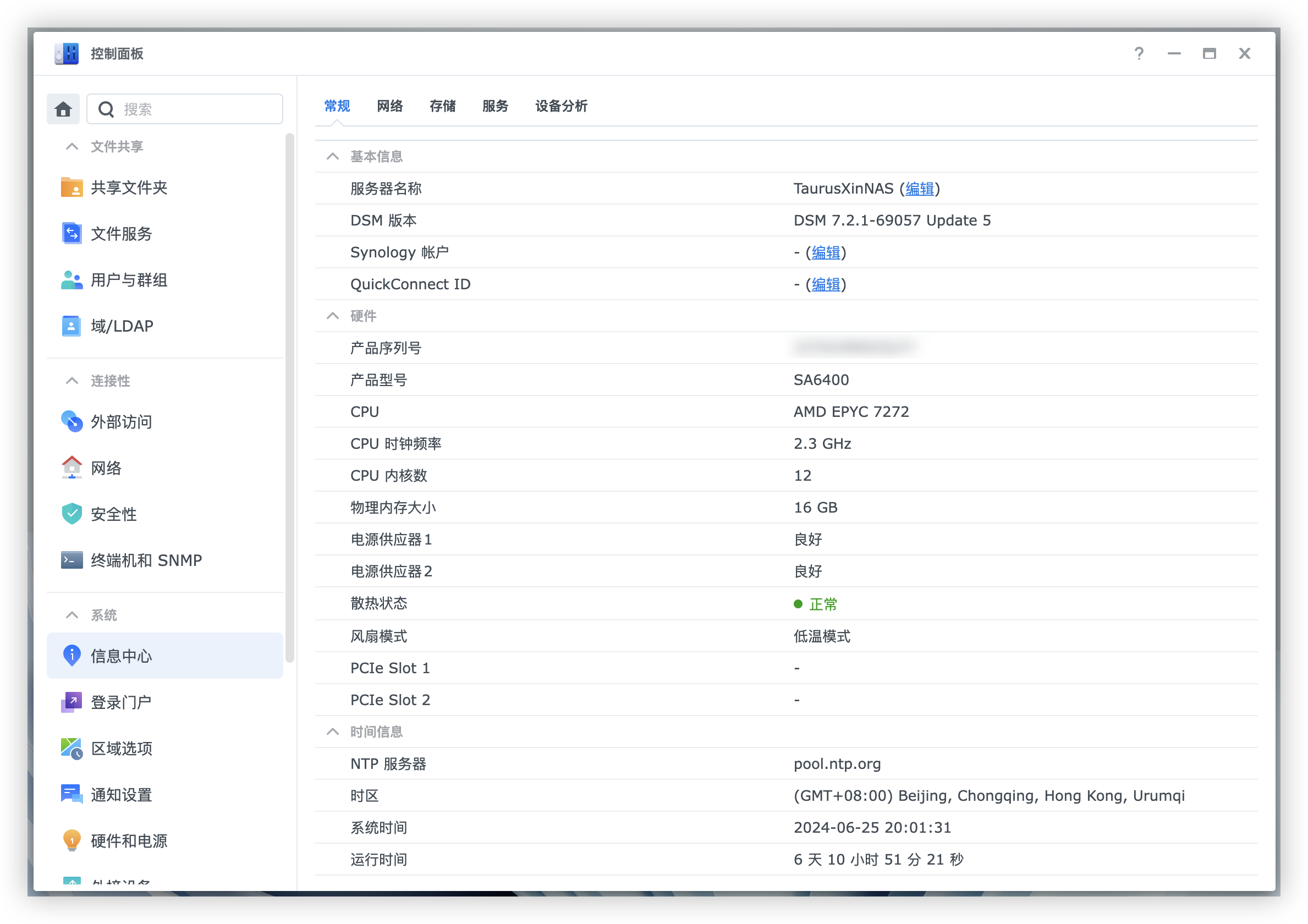This screenshot has width=1308, height=924.
Task: Switch to the 存储 tab
Action: coord(443,106)
